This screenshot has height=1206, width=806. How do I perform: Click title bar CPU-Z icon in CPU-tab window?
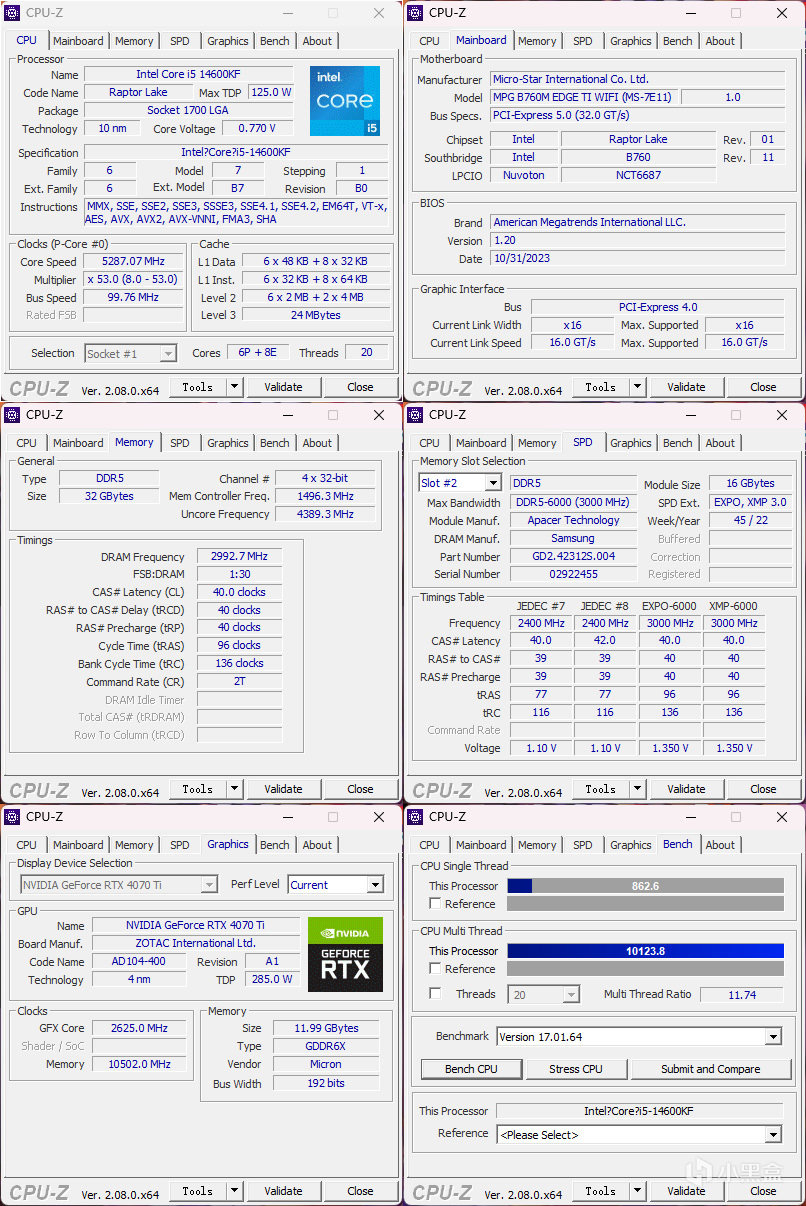pyautogui.click(x=12, y=13)
